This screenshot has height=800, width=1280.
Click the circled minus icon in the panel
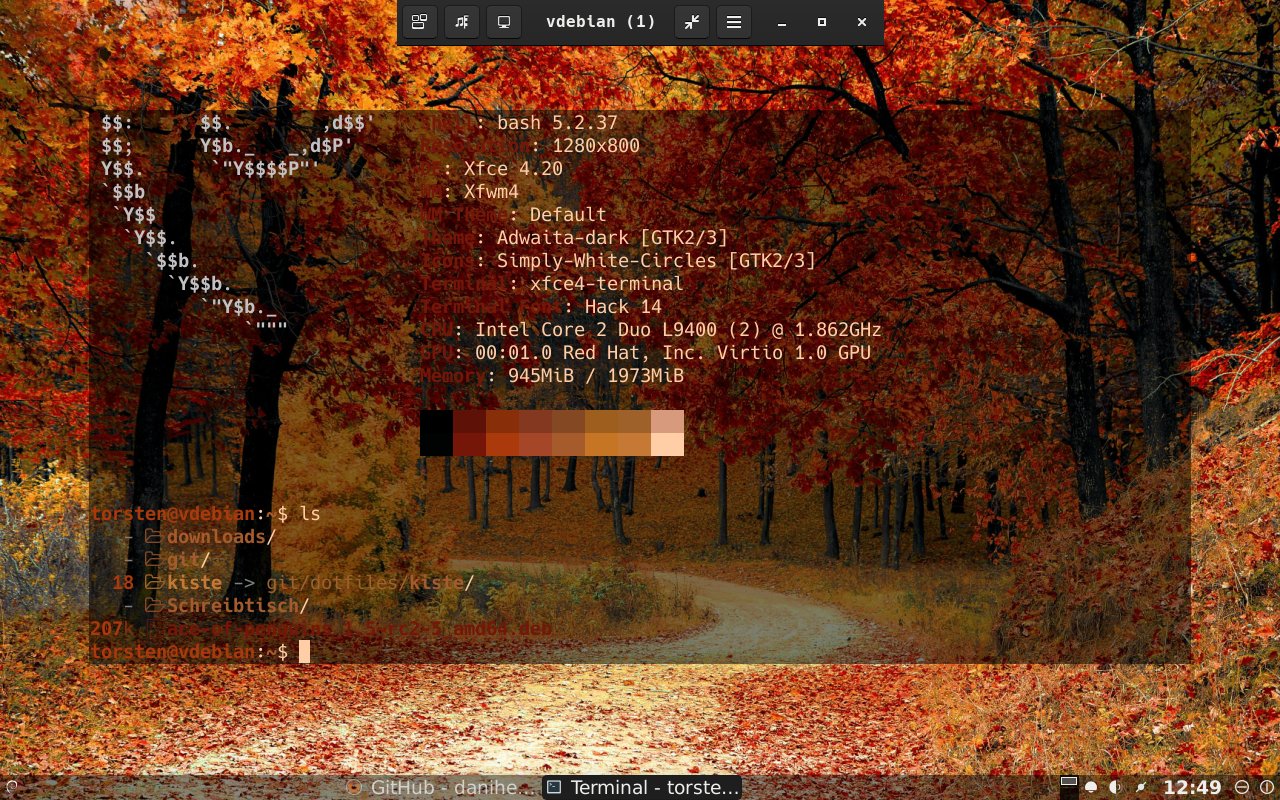pos(1242,787)
